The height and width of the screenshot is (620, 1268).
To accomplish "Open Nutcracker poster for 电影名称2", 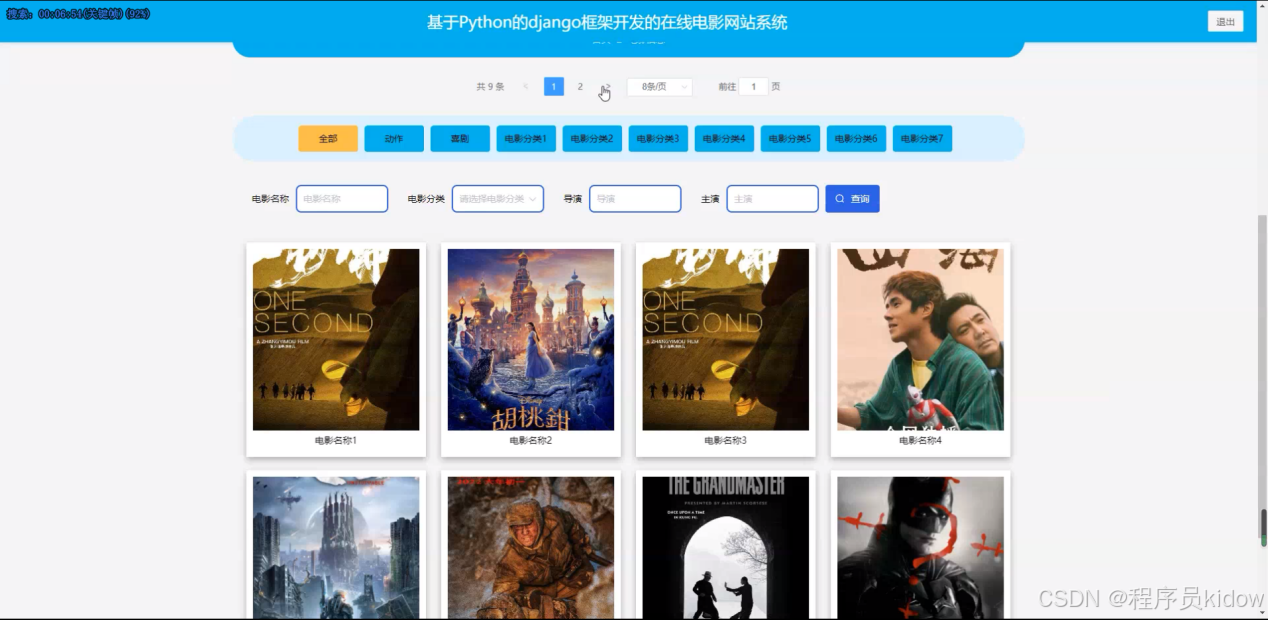I will click(531, 339).
